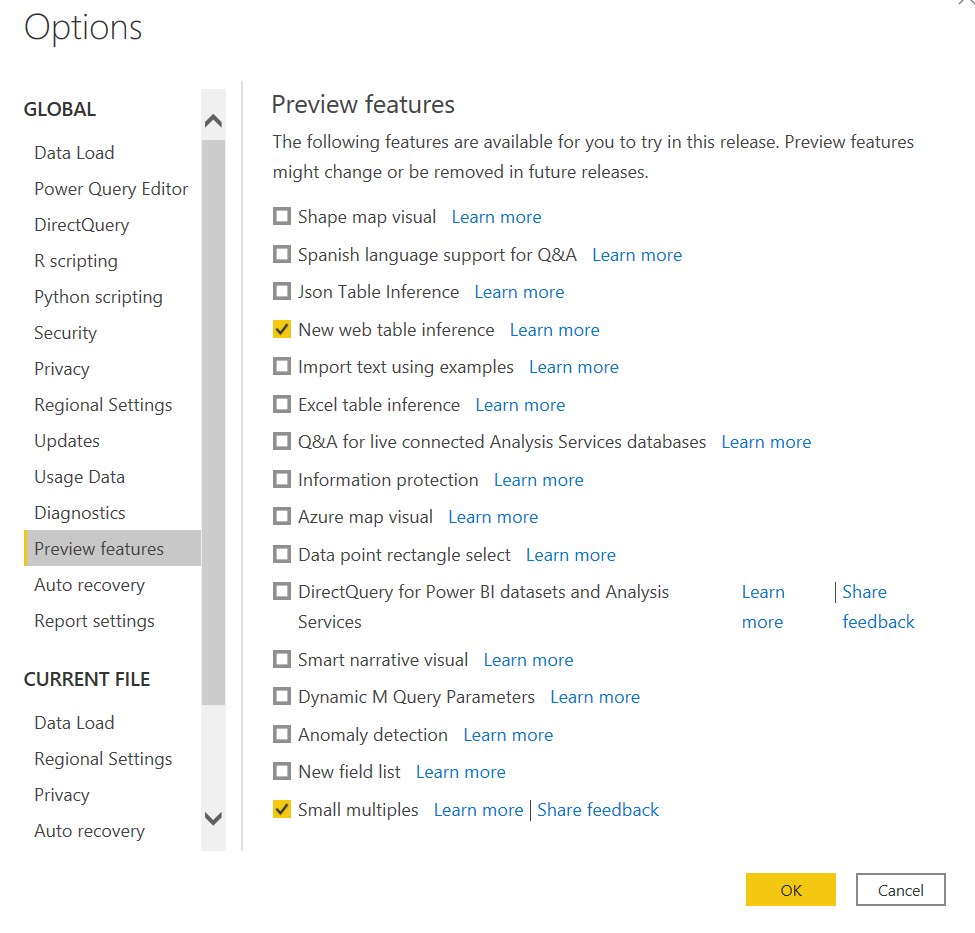Viewport: 975px width, 933px height.
Task: Click the sidebar scroll up arrow
Action: click(x=213, y=120)
